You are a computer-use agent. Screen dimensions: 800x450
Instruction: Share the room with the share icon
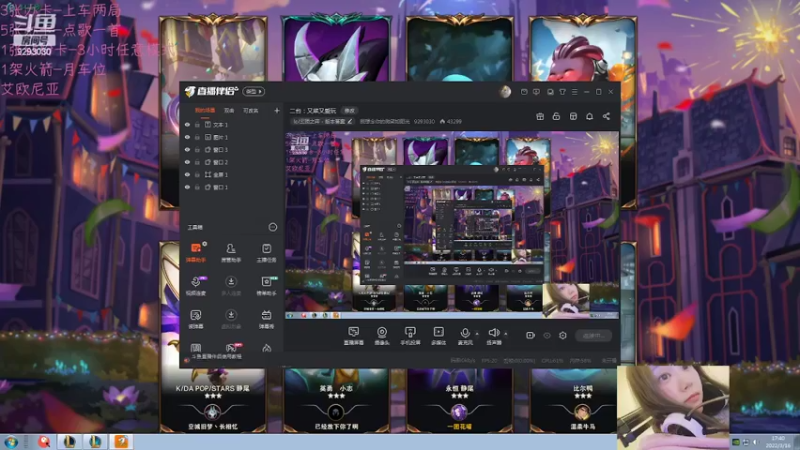(x=606, y=116)
